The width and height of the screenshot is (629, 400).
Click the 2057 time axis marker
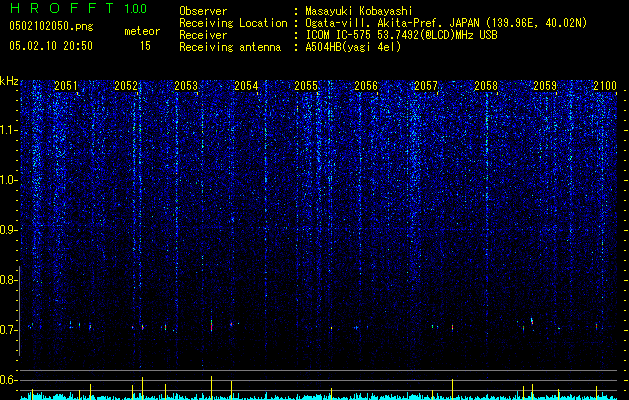tap(426, 86)
